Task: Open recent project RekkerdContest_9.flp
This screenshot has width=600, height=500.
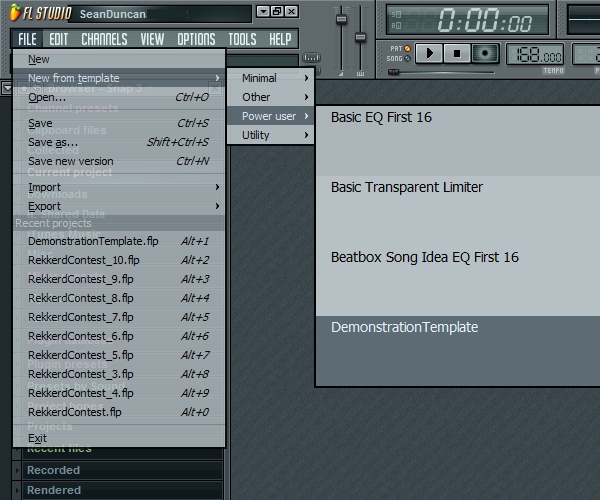Action: (119, 279)
